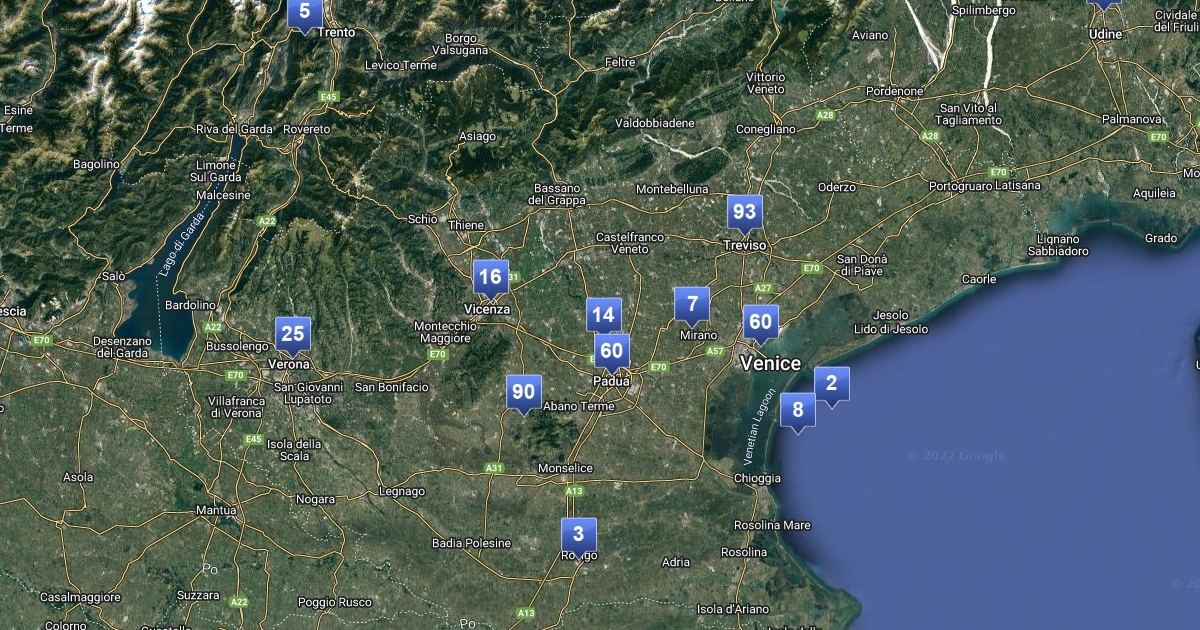
Task: Open the marker 3 at Rovigo
Action: pos(578,534)
